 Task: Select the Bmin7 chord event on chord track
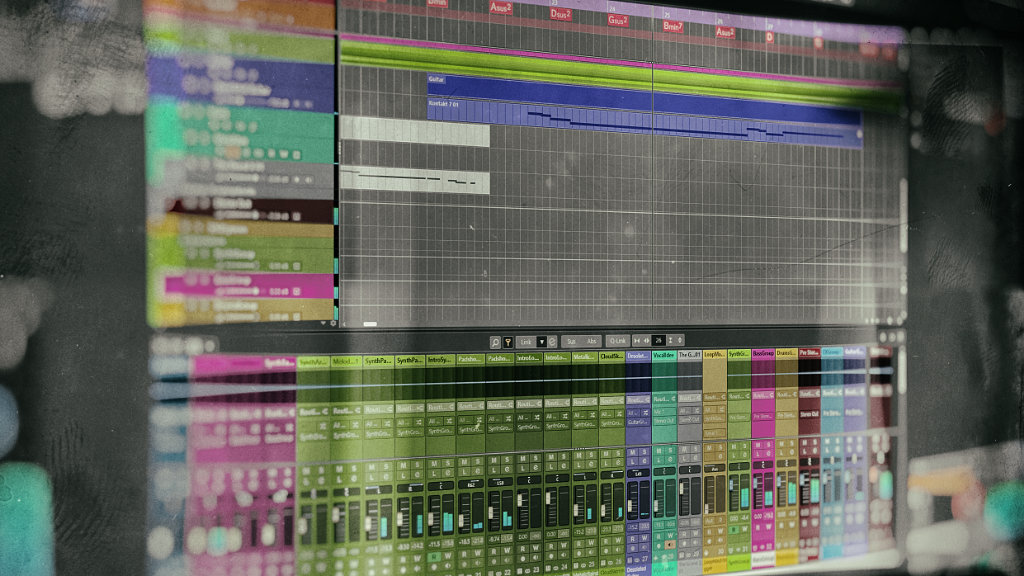[673, 26]
